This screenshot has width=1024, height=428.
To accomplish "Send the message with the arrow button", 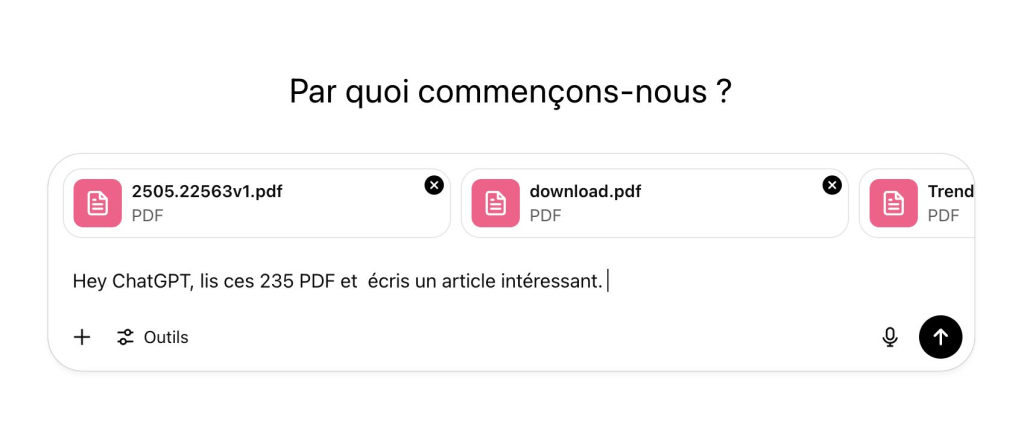I will (x=940, y=337).
